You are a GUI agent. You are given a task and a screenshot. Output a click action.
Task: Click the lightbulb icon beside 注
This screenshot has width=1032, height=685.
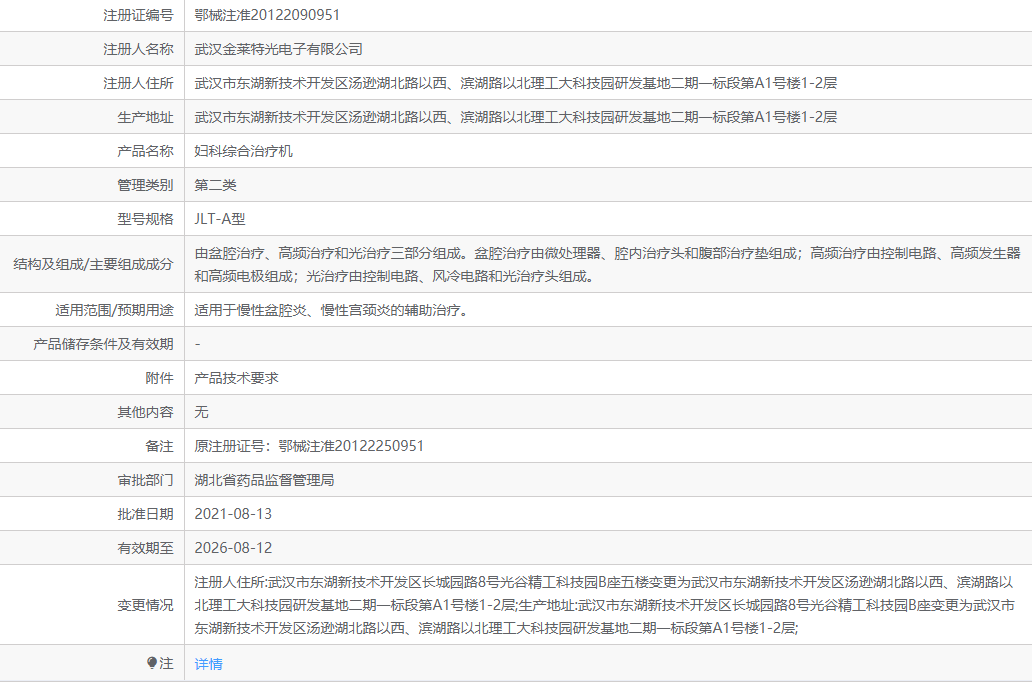(x=152, y=663)
